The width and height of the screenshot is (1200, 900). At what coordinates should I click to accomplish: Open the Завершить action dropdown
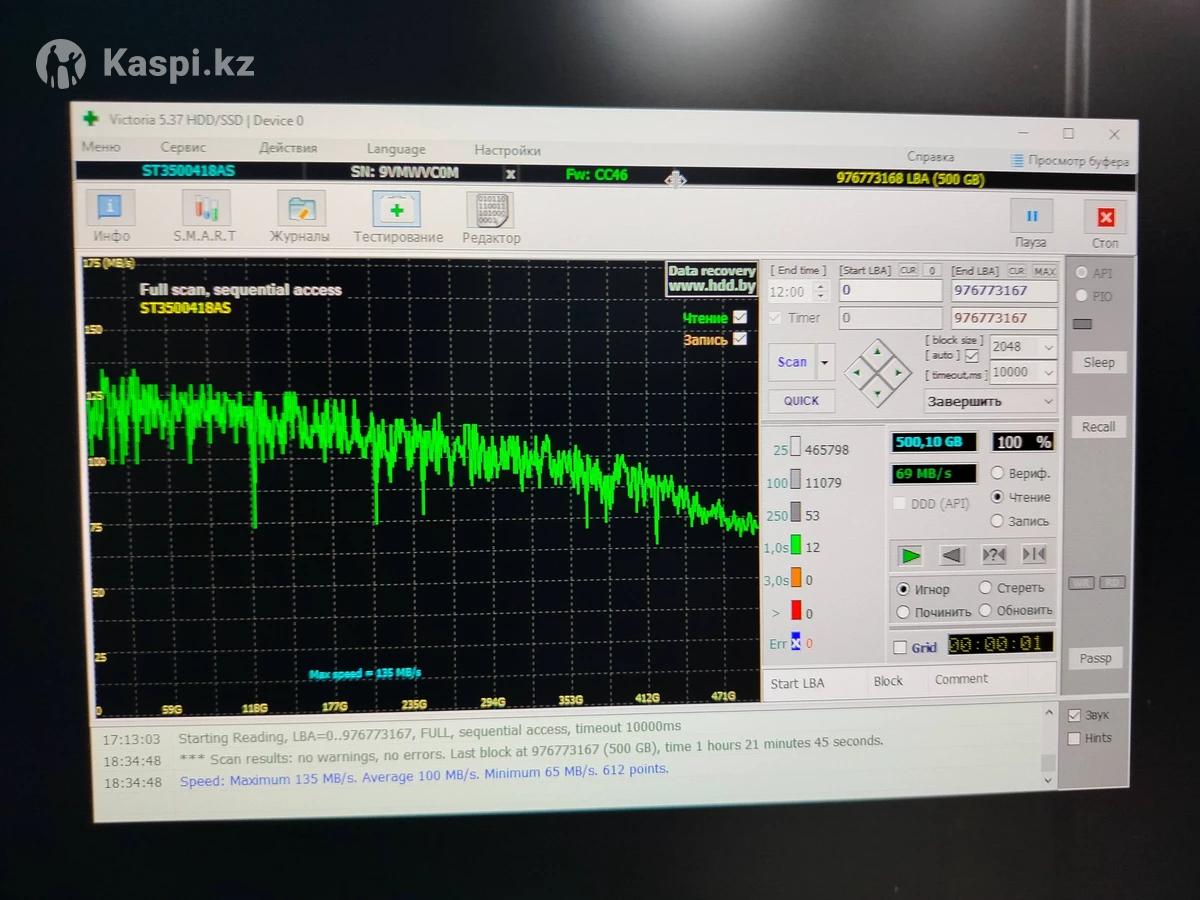(x=989, y=401)
